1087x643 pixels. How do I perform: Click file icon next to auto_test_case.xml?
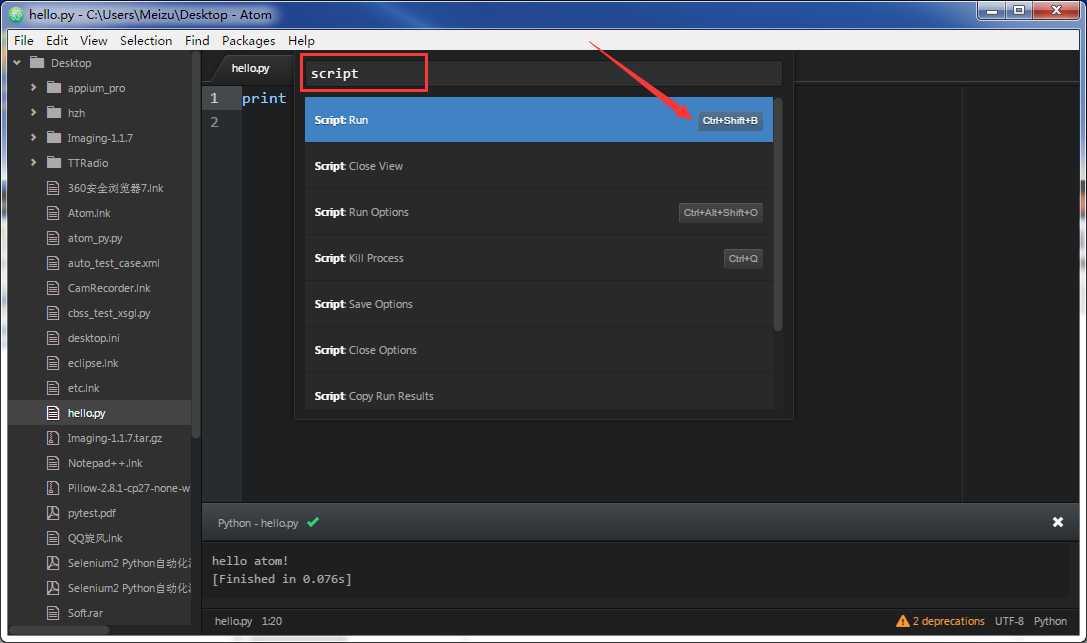point(53,263)
